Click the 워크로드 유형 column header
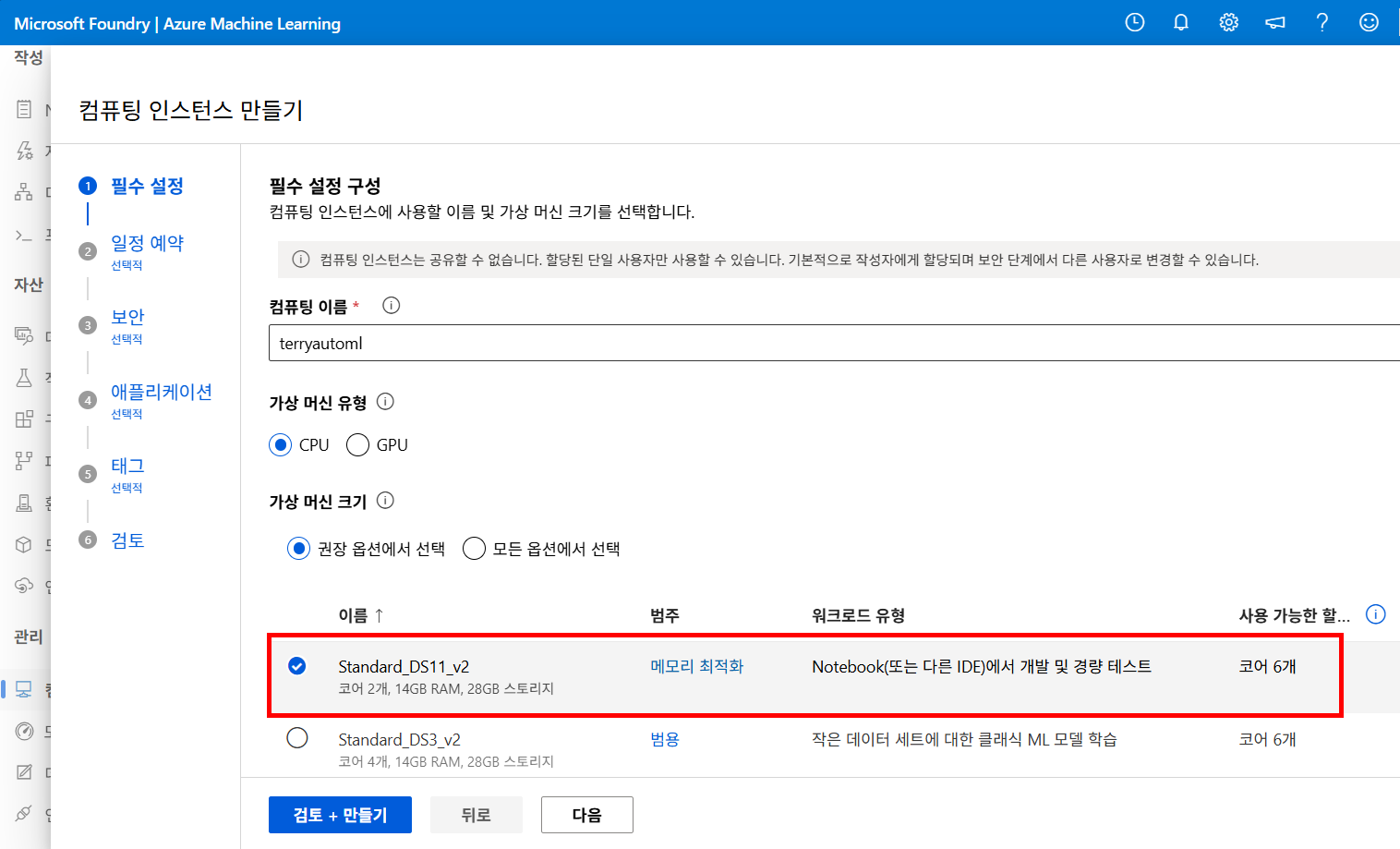This screenshot has width=1400, height=849. tap(858, 615)
